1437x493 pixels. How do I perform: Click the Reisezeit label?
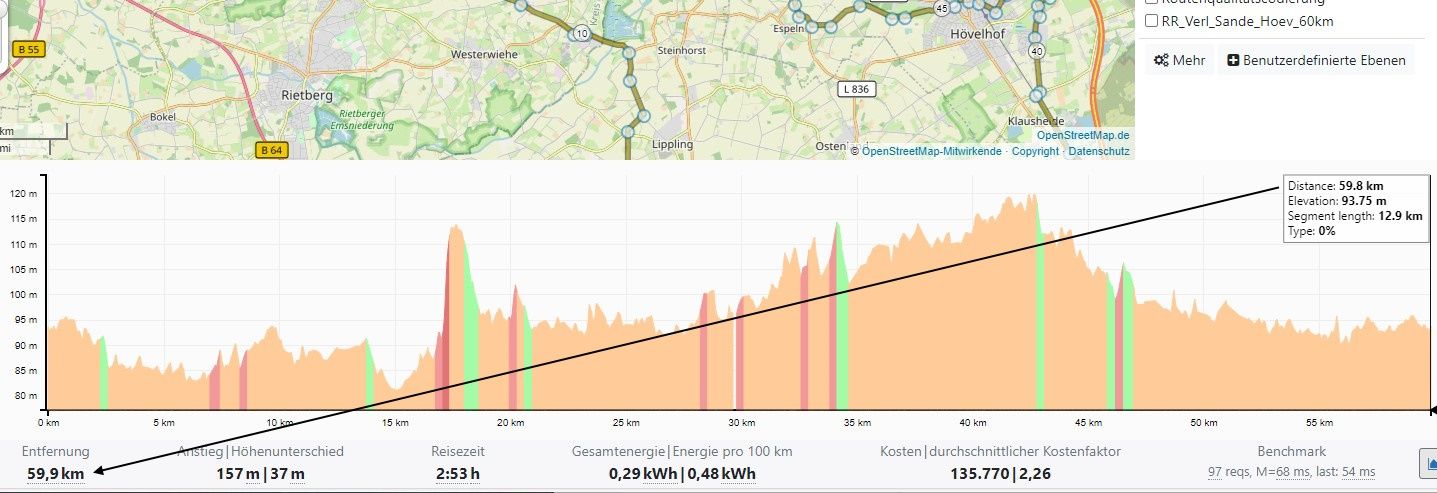tap(458, 452)
